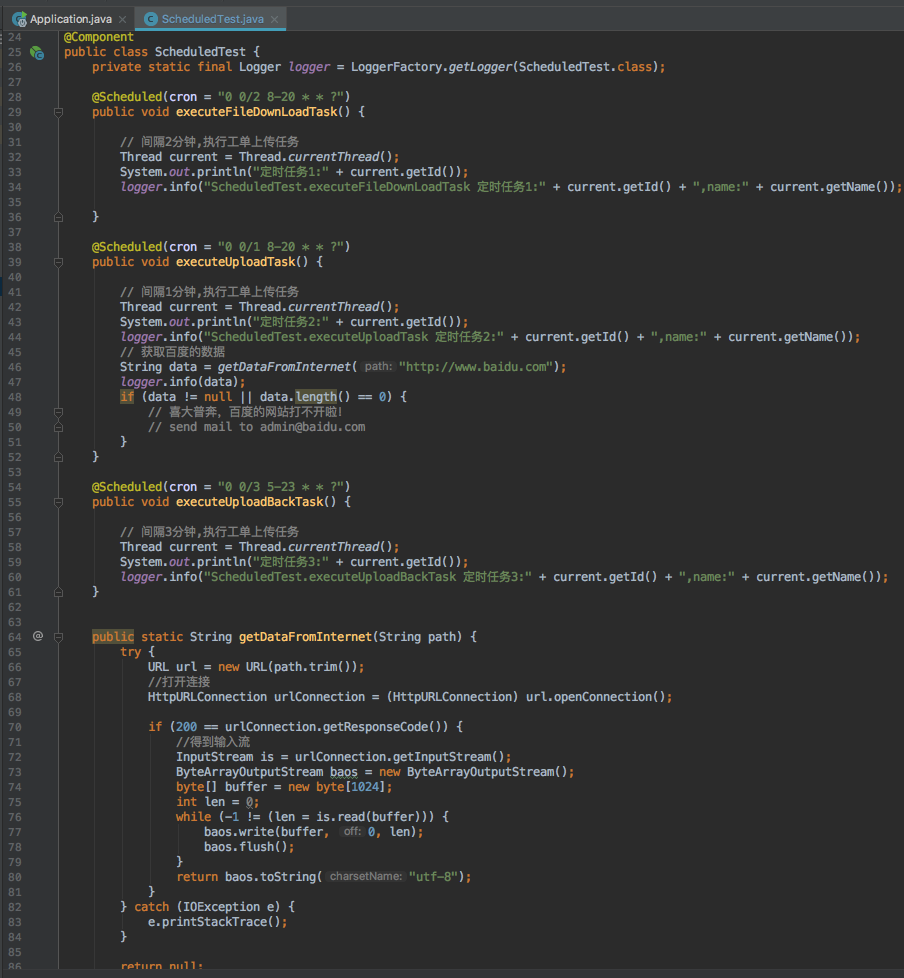
Task: Click the Spring bean icon beside ScheduledTest class
Action: 36,51
